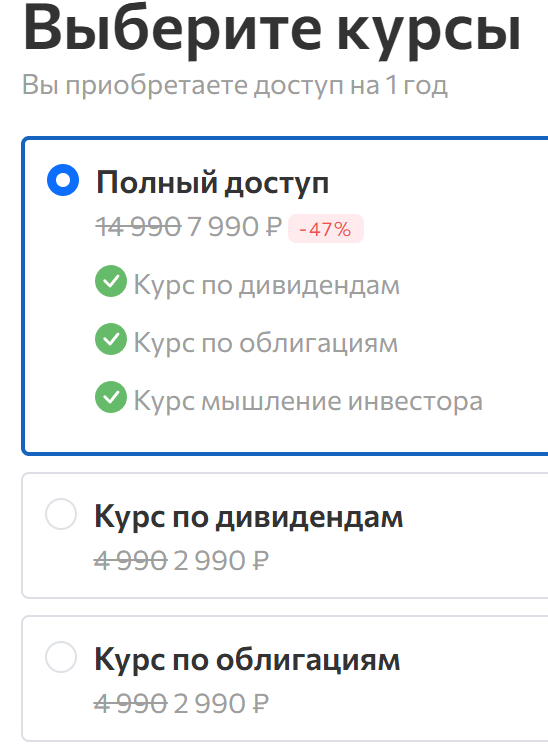The height and width of the screenshot is (748, 548).
Task: Click the bold Курс по облигациям card title
Action: 247,660
